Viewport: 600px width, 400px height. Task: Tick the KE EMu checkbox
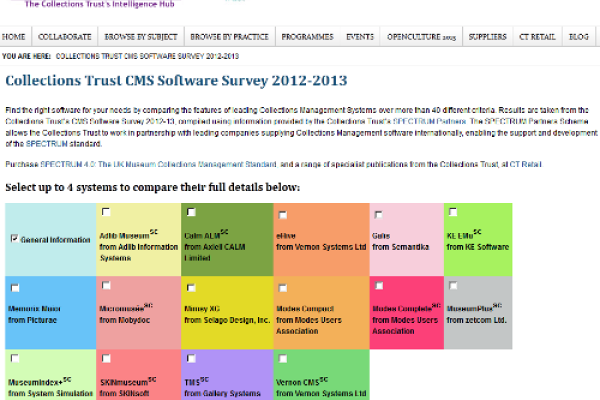click(453, 212)
